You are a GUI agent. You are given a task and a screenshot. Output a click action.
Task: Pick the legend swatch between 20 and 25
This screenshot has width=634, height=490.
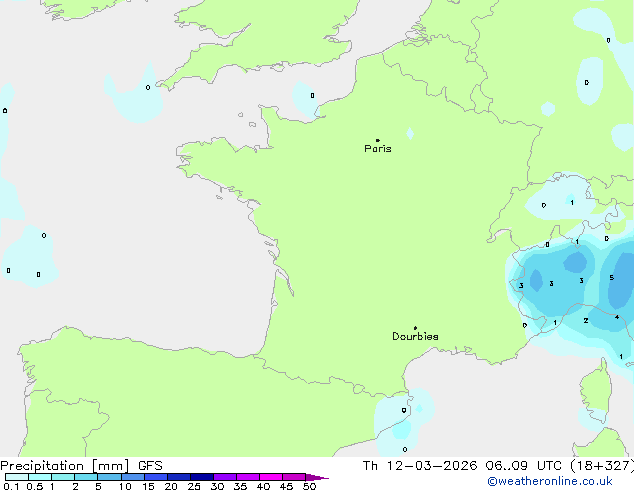[179, 477]
